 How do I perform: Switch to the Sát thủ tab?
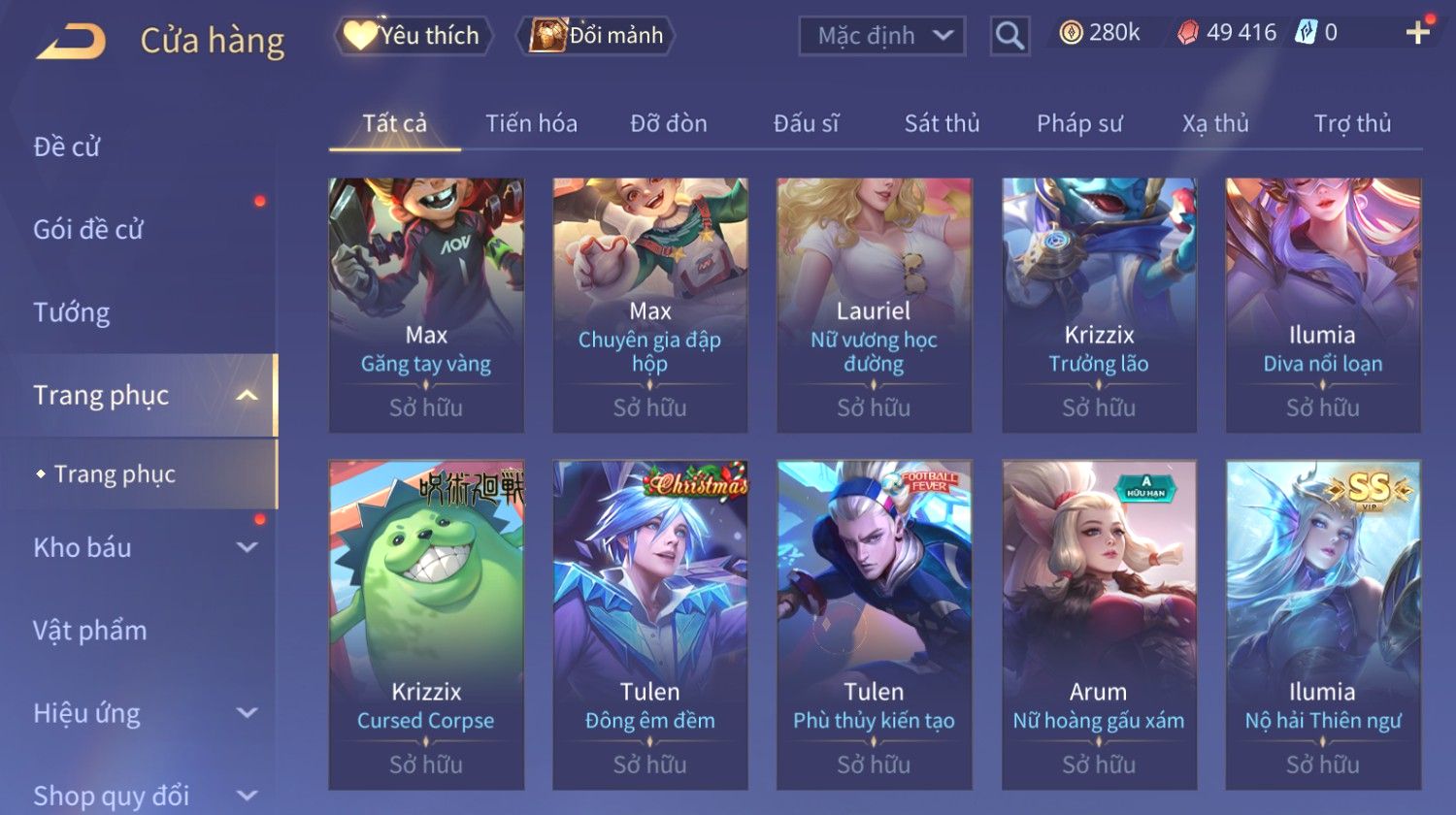point(942,123)
